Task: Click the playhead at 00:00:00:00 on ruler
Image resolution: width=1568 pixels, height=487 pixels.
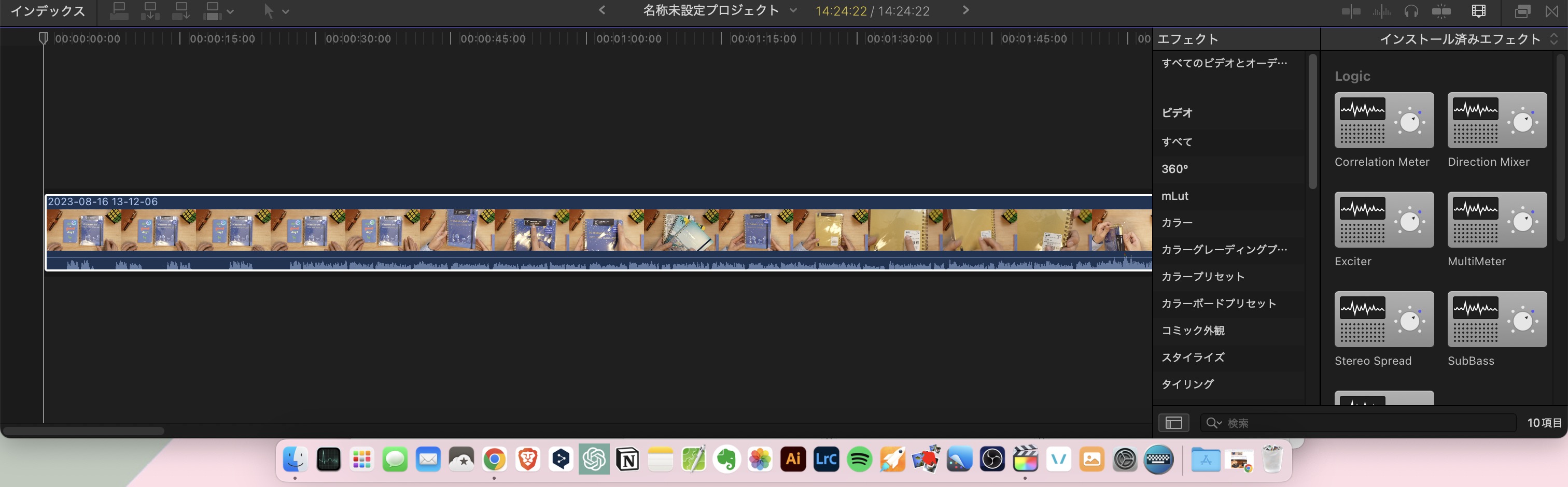Action: pos(43,38)
